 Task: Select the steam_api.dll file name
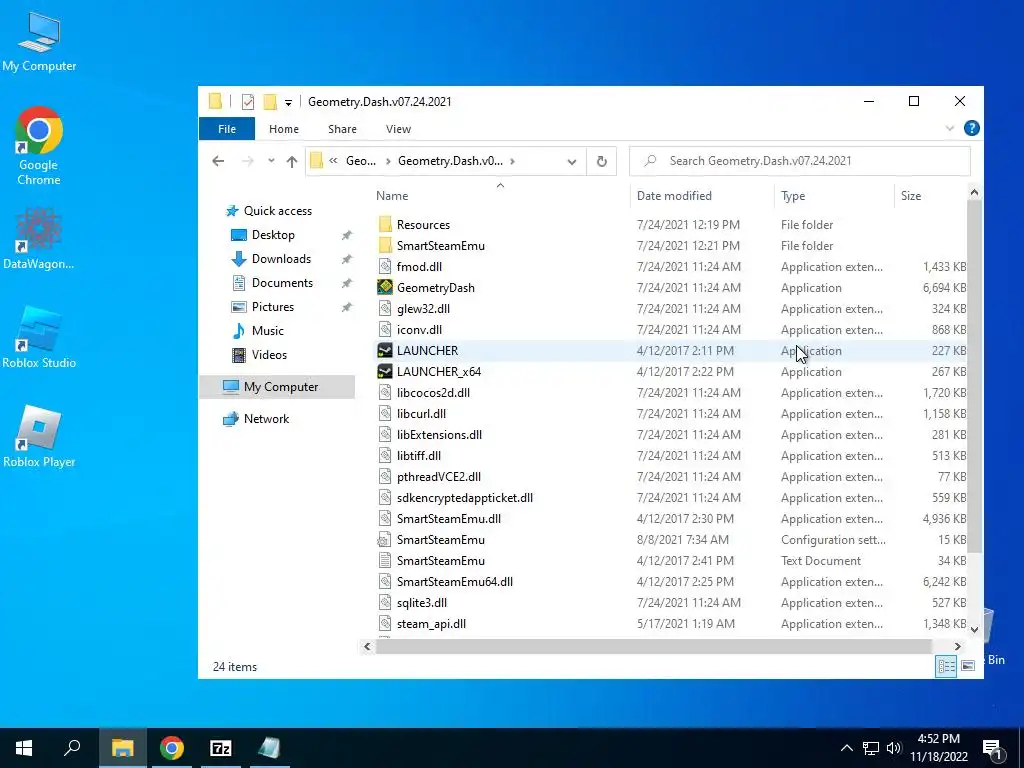(x=431, y=624)
